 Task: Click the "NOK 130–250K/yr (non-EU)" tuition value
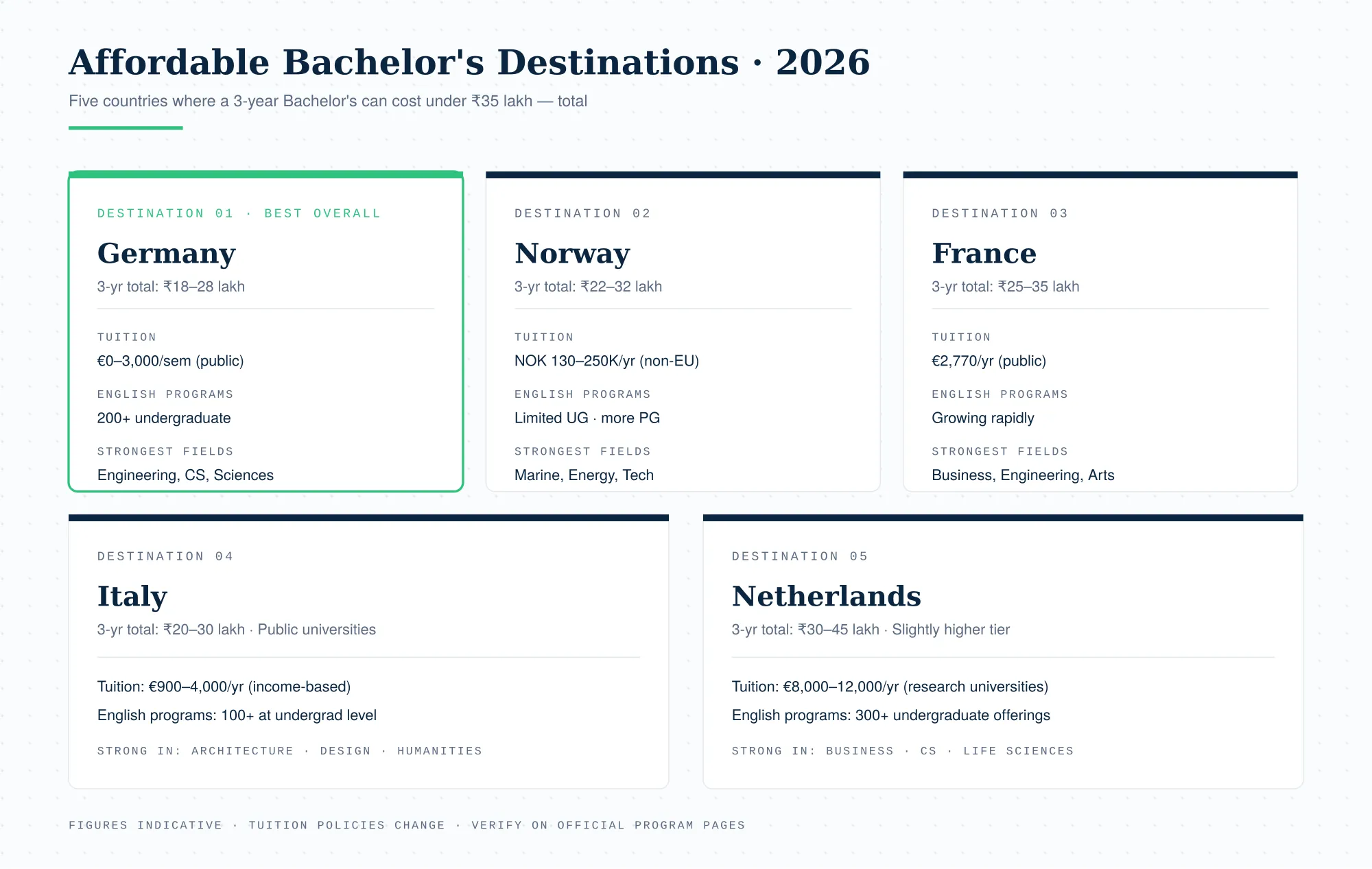606,361
